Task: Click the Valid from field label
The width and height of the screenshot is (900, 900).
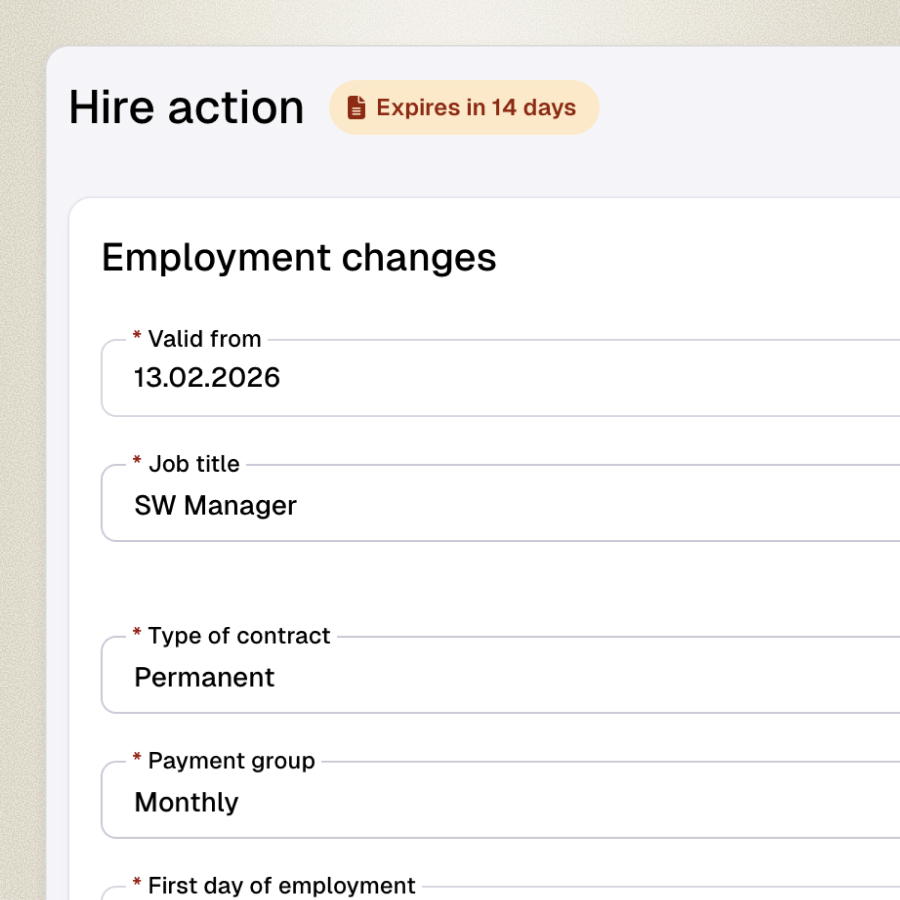Action: click(x=204, y=338)
